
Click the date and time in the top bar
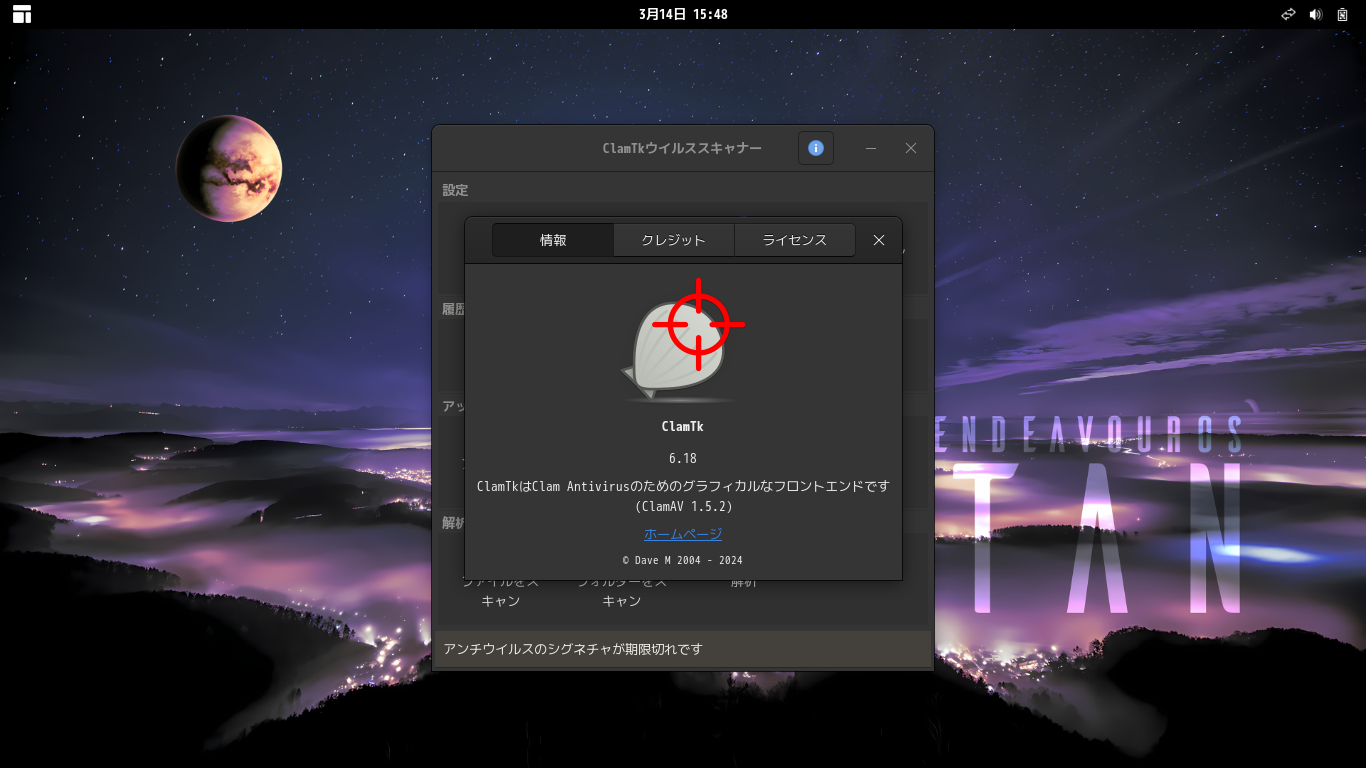pyautogui.click(x=683, y=14)
